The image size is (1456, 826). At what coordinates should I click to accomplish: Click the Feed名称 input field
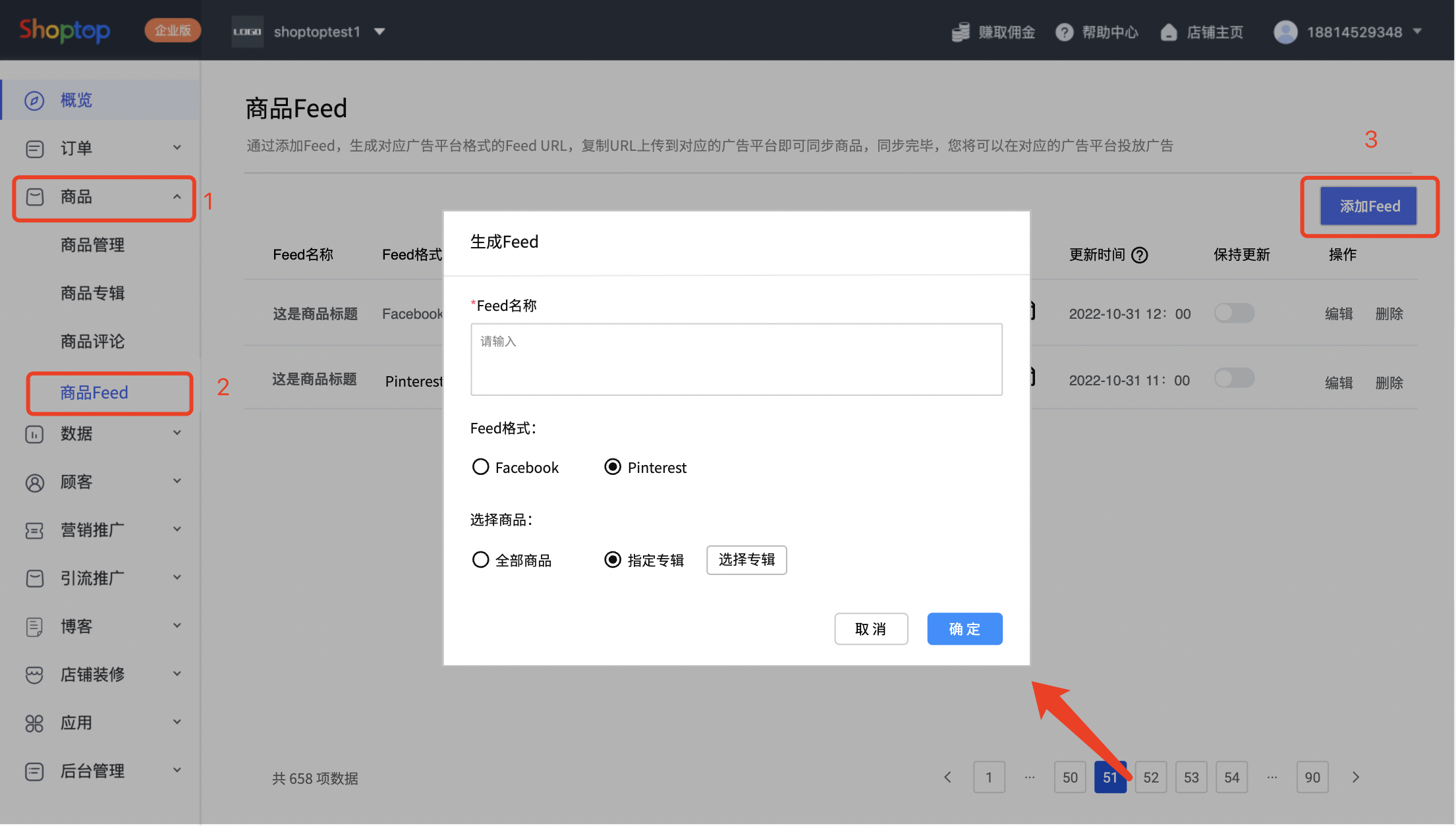click(736, 360)
